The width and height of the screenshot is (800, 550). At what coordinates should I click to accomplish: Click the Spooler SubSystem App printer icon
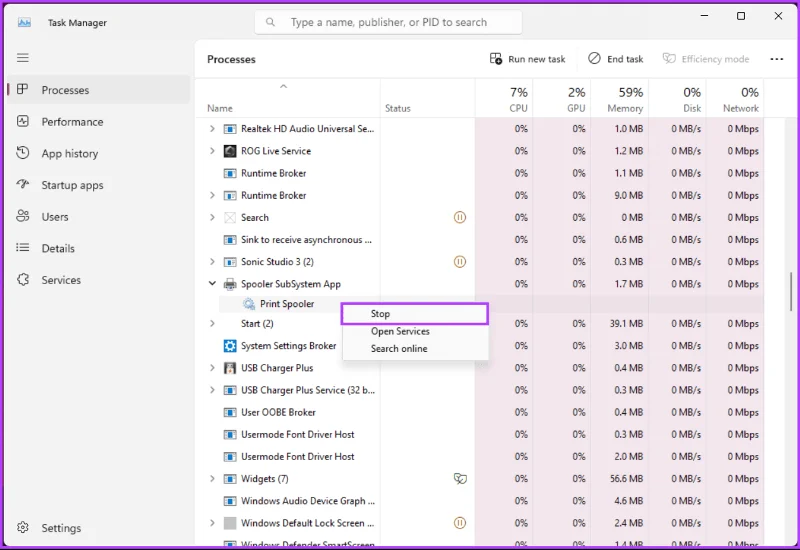tap(230, 284)
